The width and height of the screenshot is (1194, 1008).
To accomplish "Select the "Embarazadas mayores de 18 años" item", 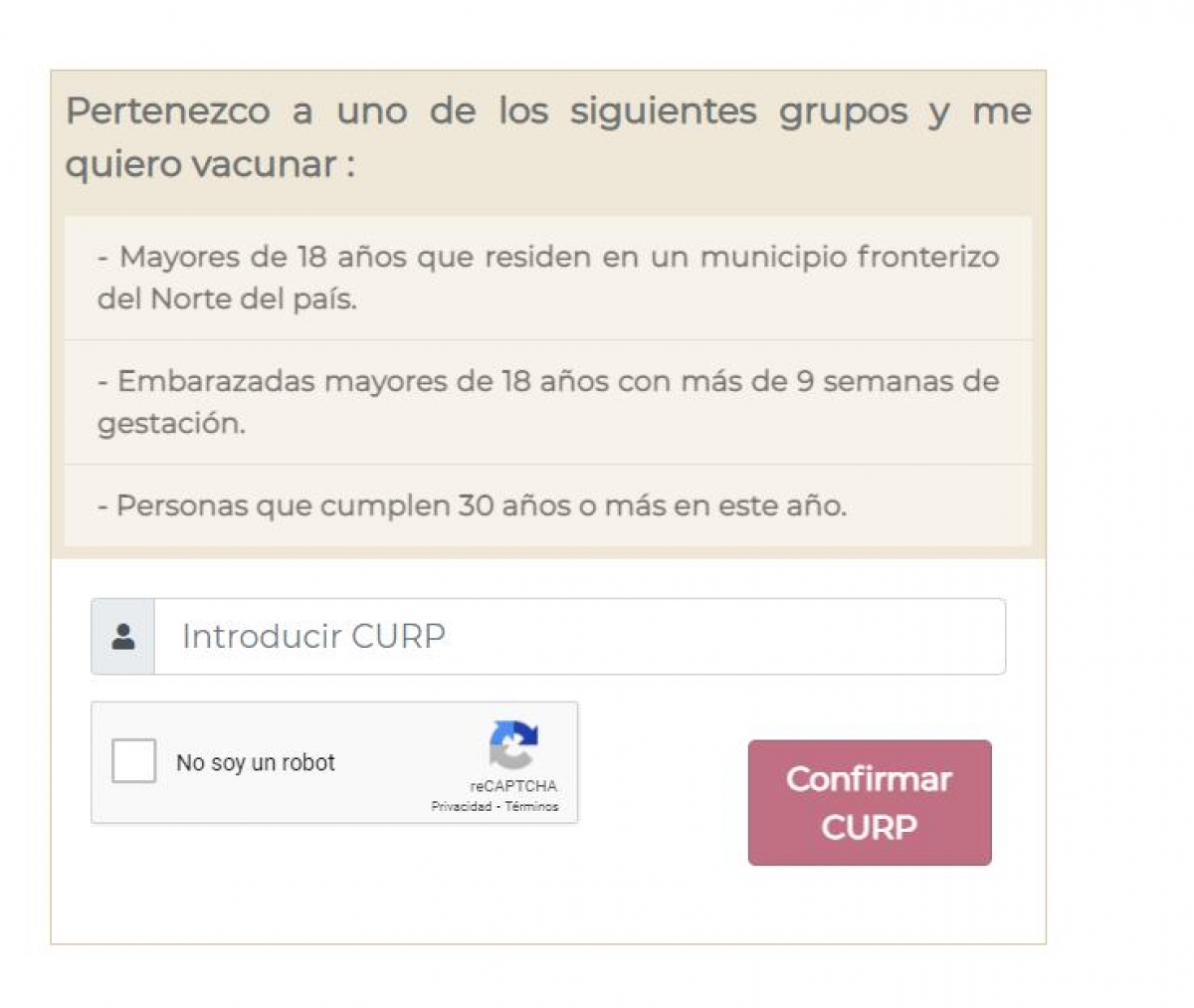I will tap(548, 402).
